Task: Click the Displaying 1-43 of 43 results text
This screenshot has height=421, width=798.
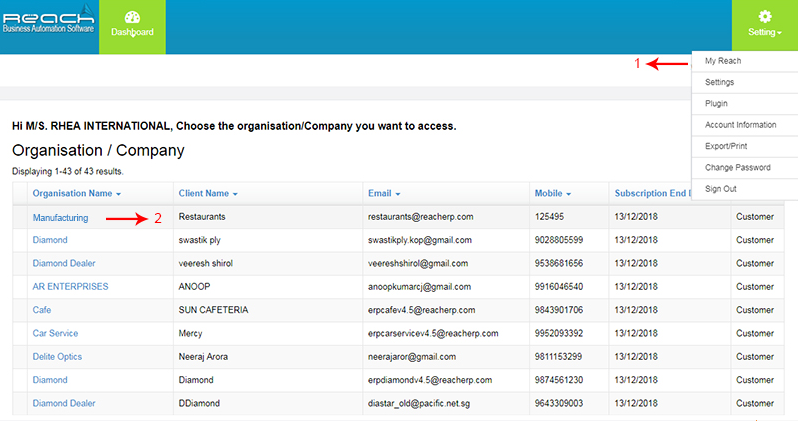Action: click(x=68, y=172)
